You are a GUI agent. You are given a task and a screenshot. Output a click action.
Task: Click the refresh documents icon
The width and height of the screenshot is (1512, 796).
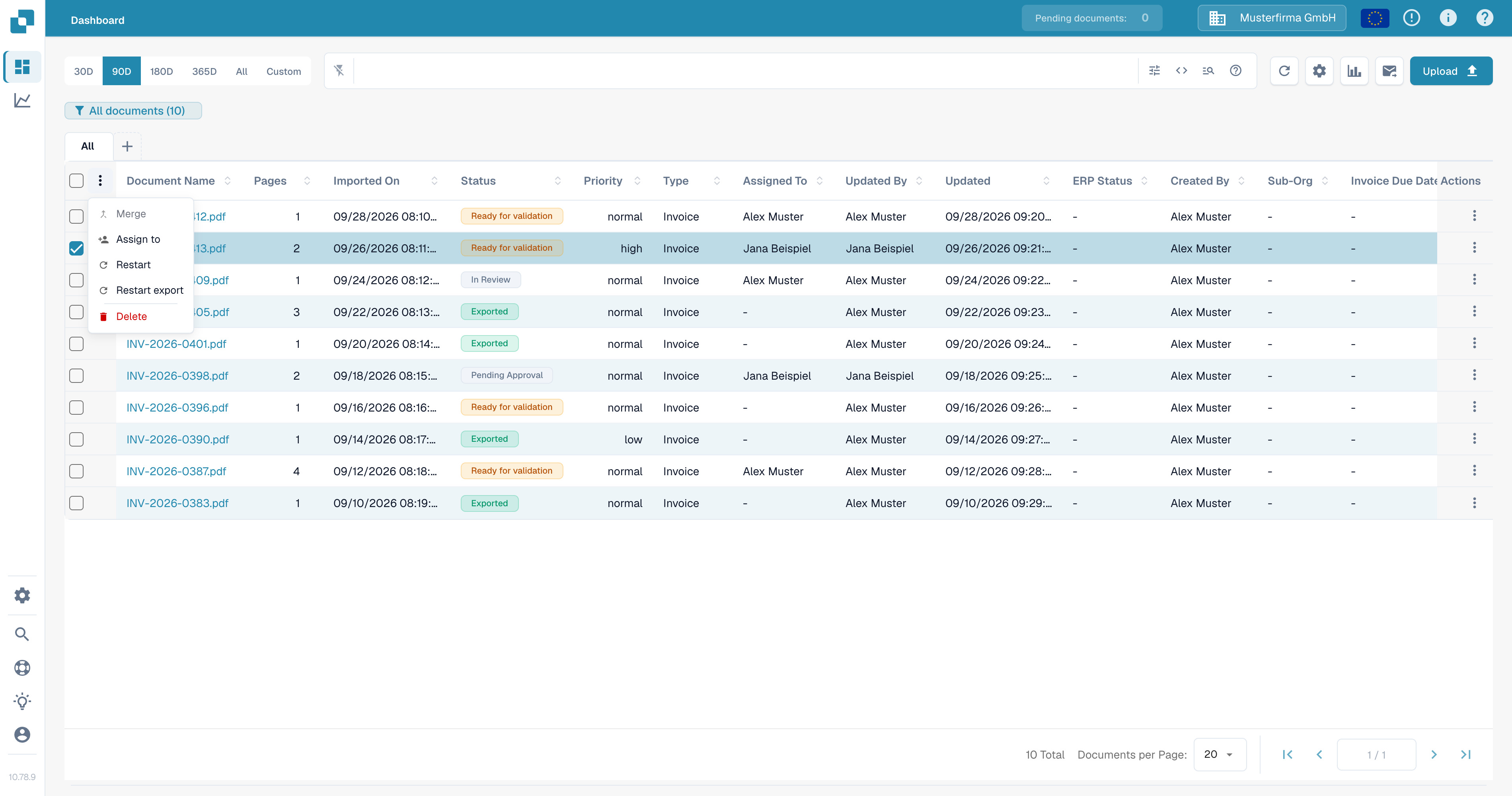(x=1284, y=71)
